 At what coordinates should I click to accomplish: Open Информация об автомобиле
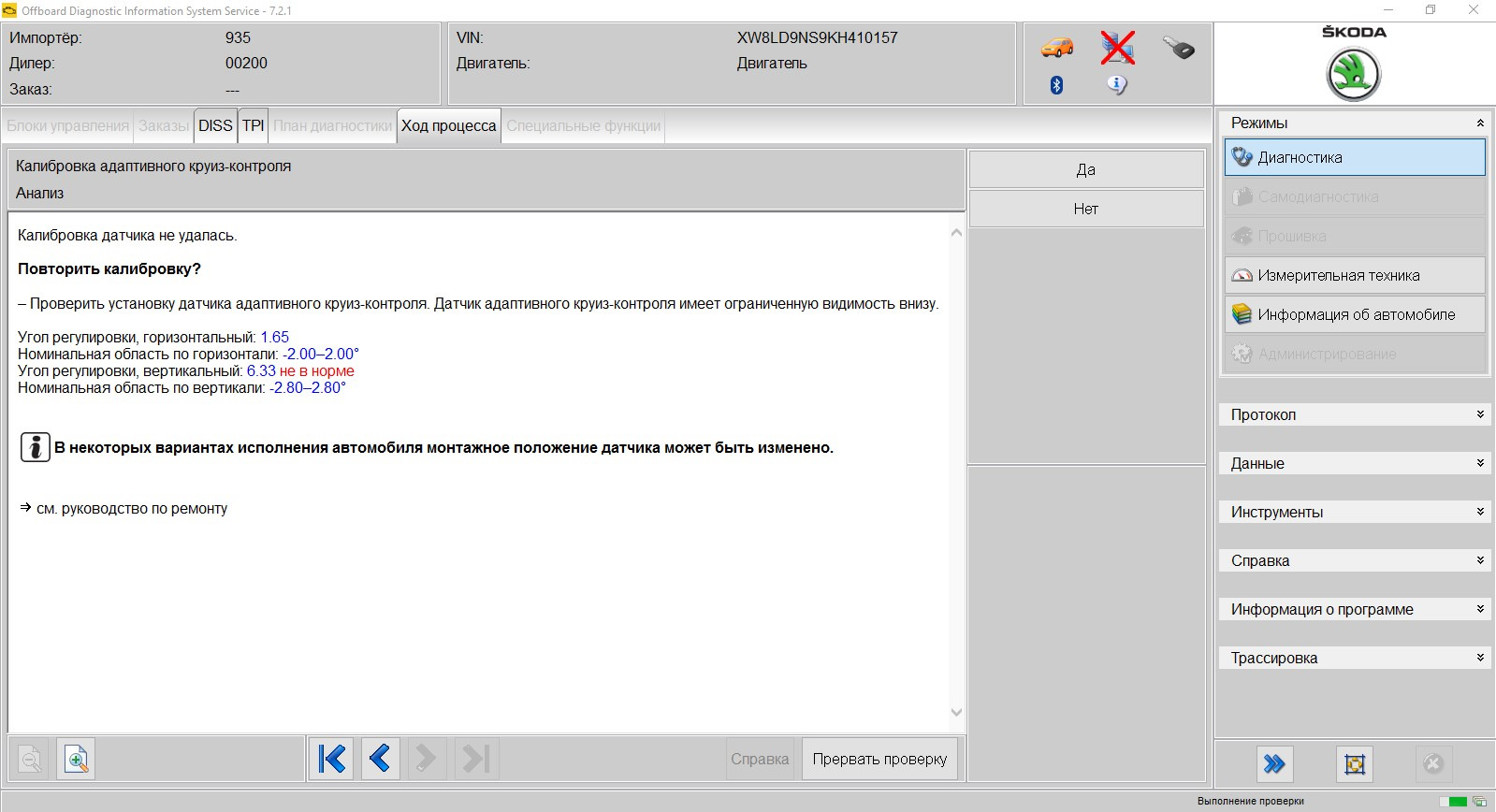[1355, 314]
